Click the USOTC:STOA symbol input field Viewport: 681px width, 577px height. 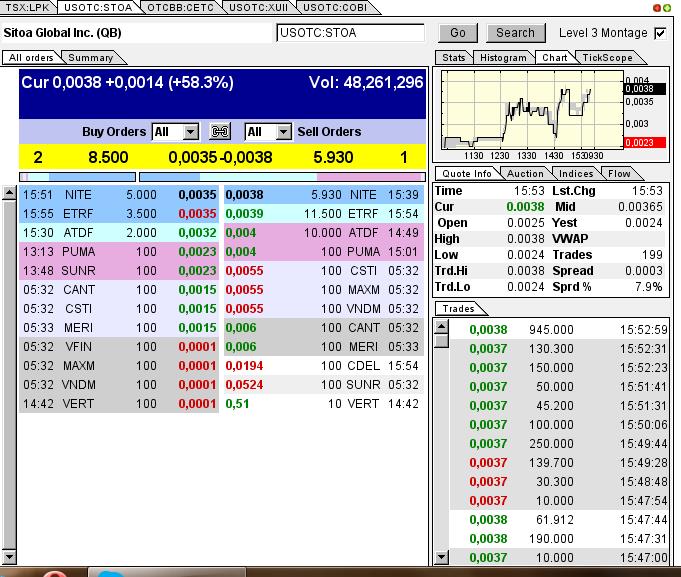coord(350,33)
